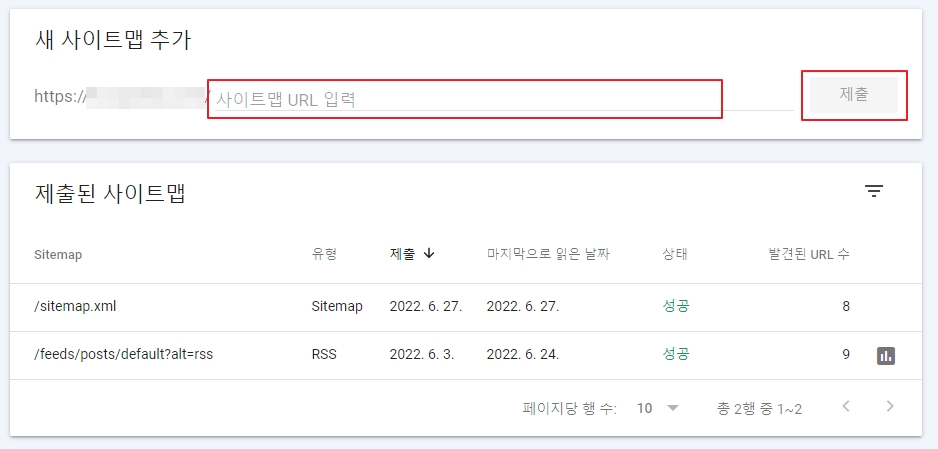
Task: Sort by 발견된 URL 수 header
Action: coord(809,254)
